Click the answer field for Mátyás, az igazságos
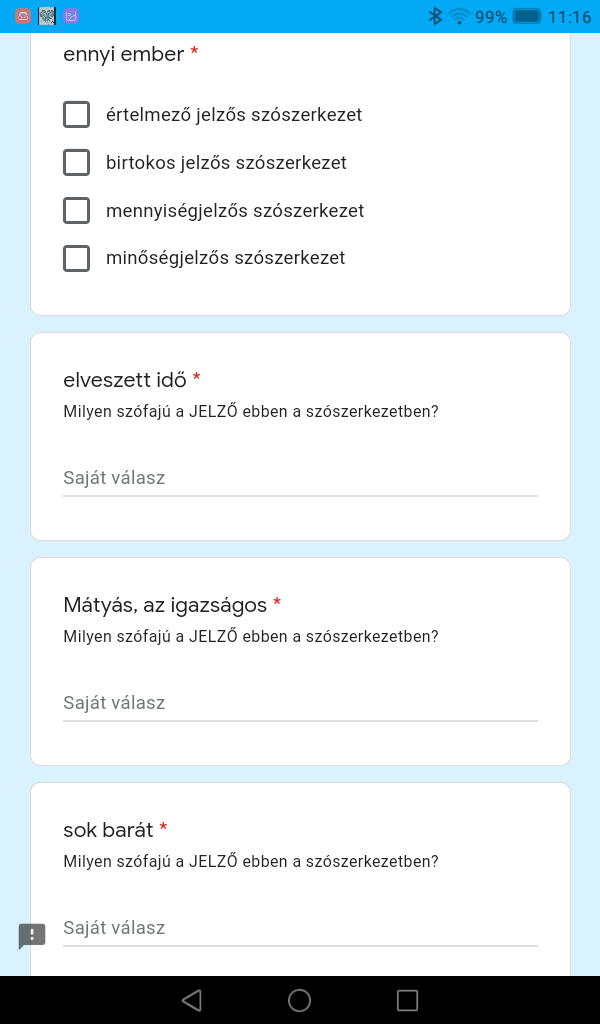 coord(300,703)
